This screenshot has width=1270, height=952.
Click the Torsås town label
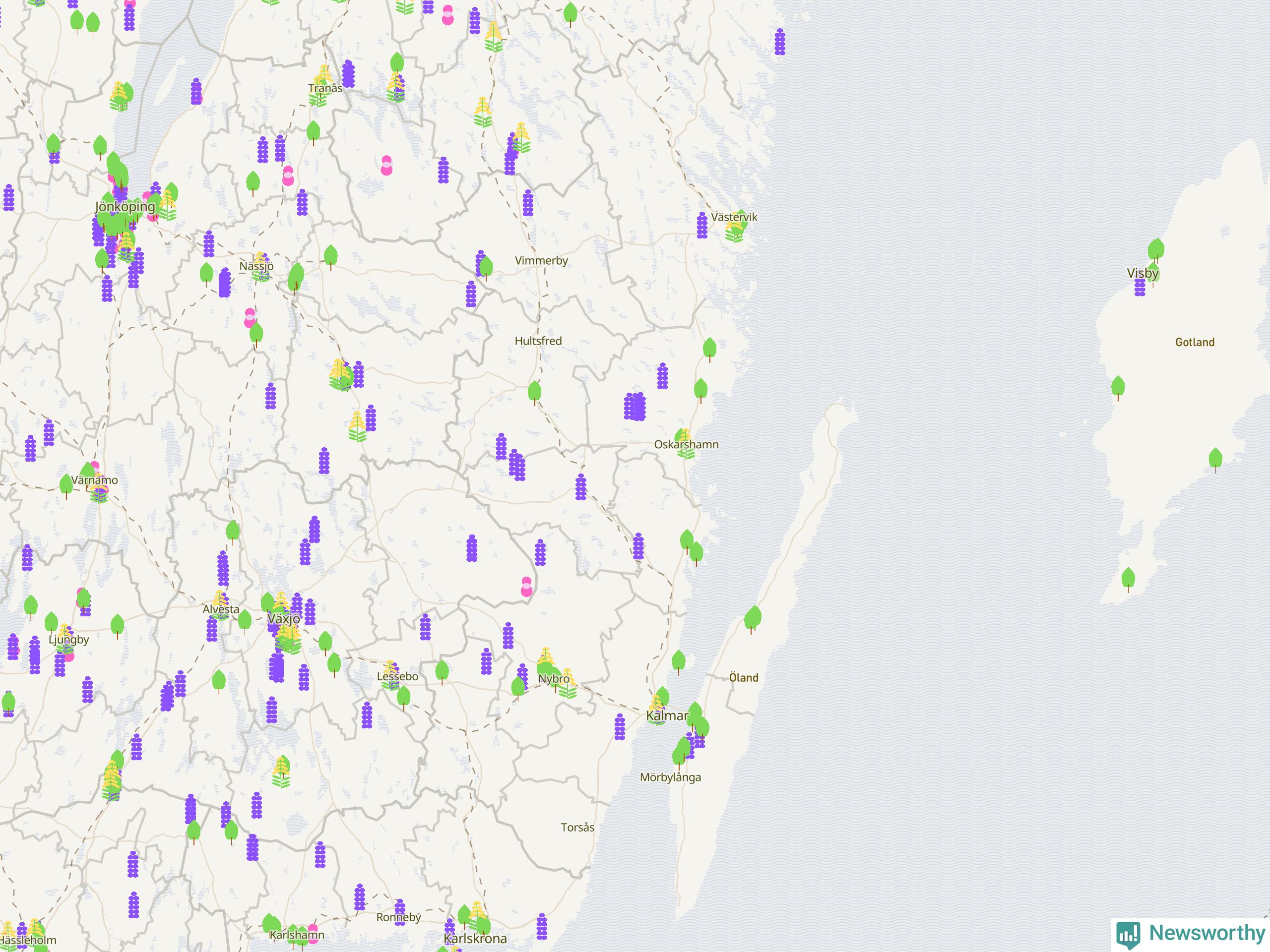point(577,828)
